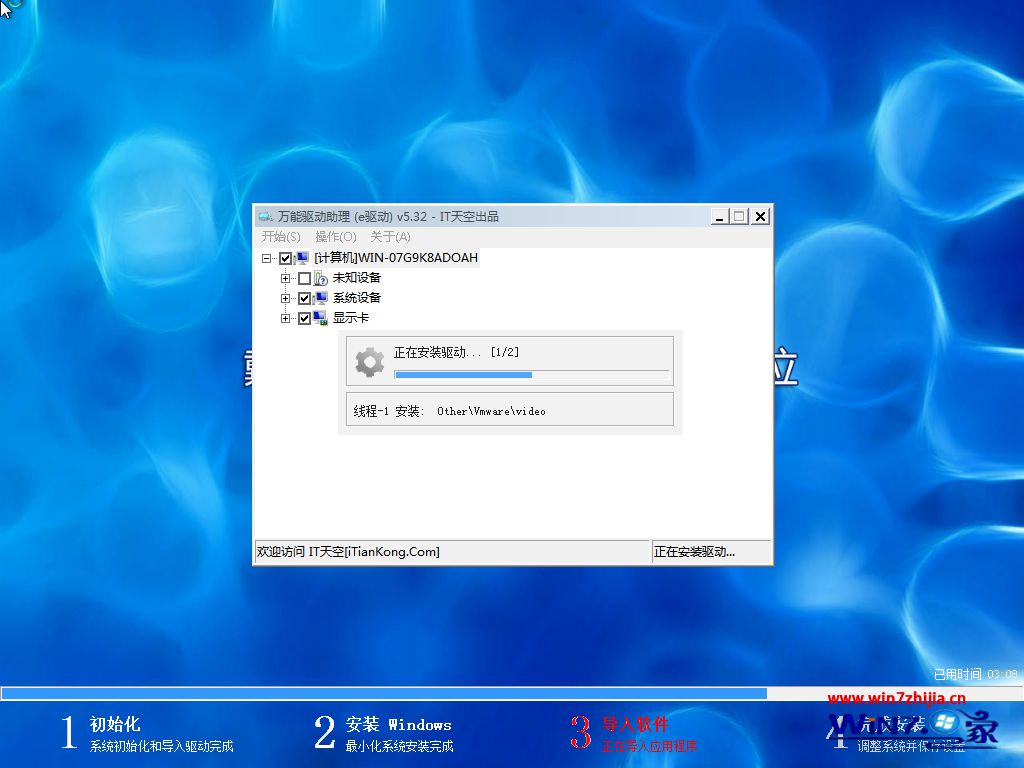This screenshot has width=1024, height=768.
Task: Expand the 显示卡 tree node
Action: coord(285,319)
